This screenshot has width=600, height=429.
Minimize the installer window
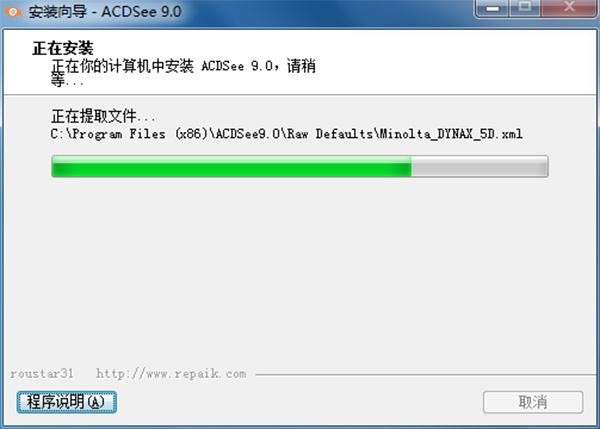point(492,8)
